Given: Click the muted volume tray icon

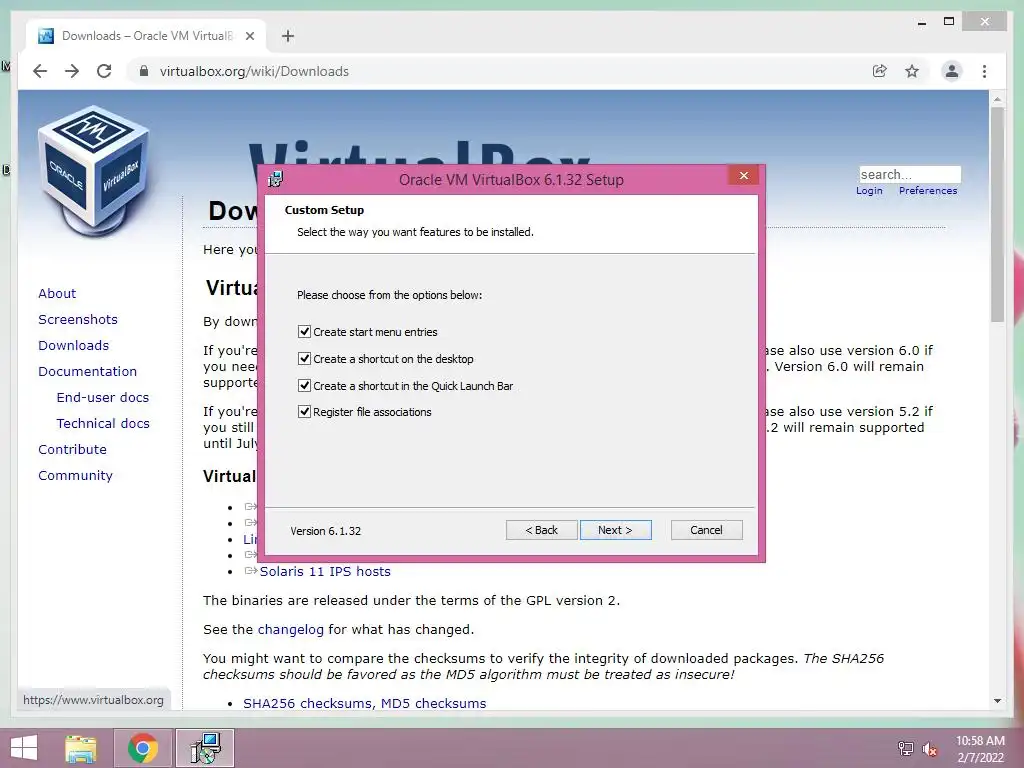Looking at the screenshot, I should click(x=929, y=749).
